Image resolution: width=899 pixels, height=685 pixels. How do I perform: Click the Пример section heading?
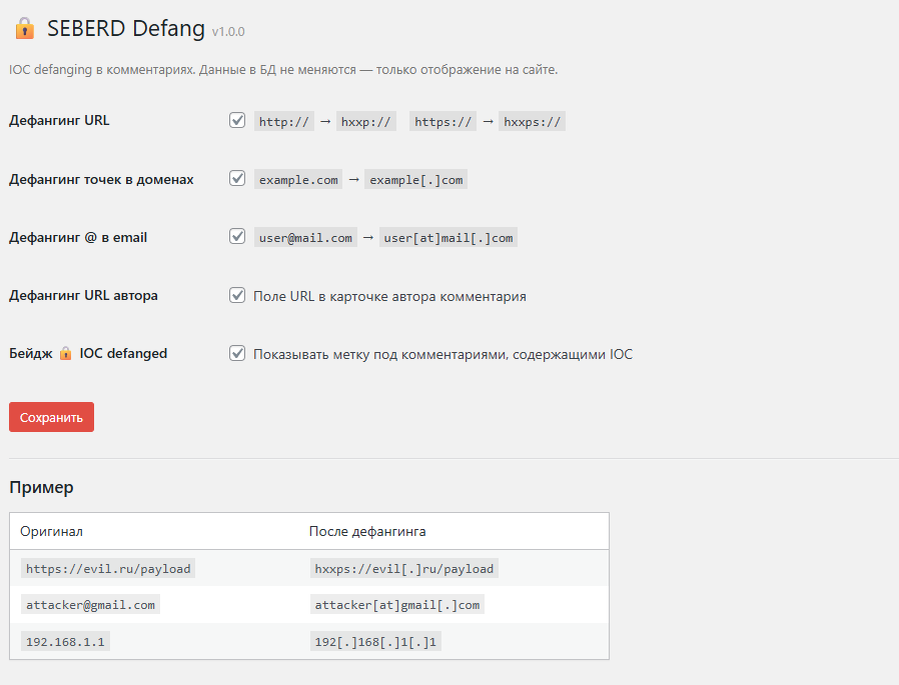pyautogui.click(x=41, y=488)
